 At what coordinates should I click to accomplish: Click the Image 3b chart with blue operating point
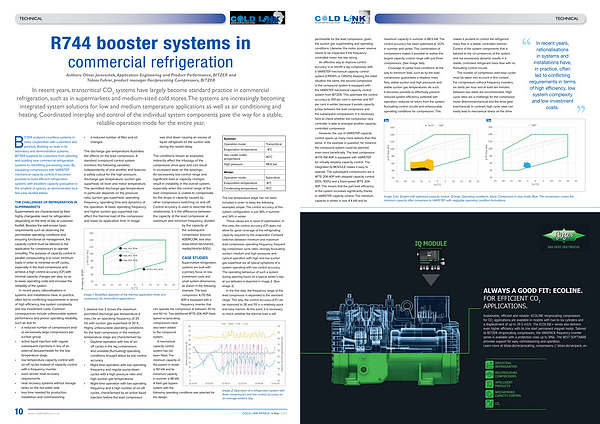pos(535,155)
